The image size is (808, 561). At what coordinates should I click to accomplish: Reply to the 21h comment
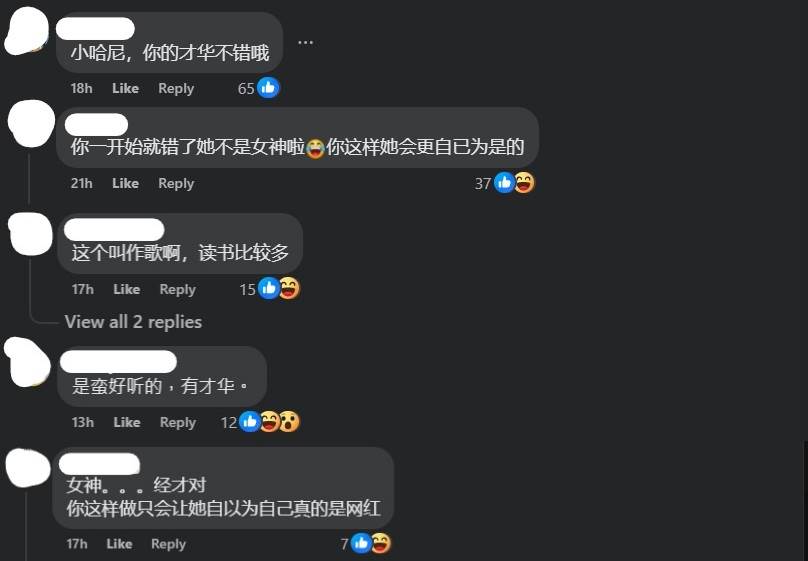[176, 183]
